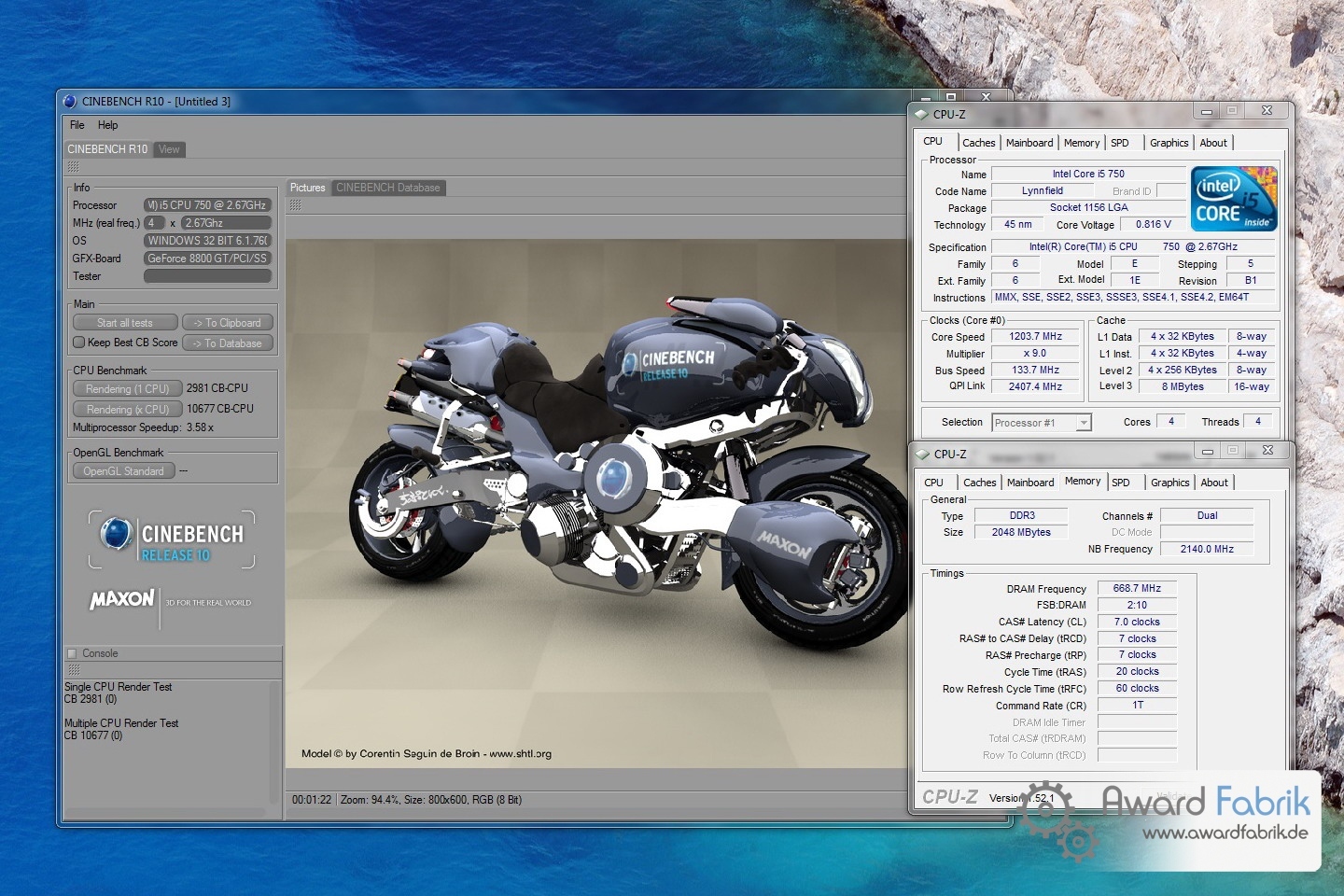Open SPD tab in upper CPU-Z window

[1120, 143]
